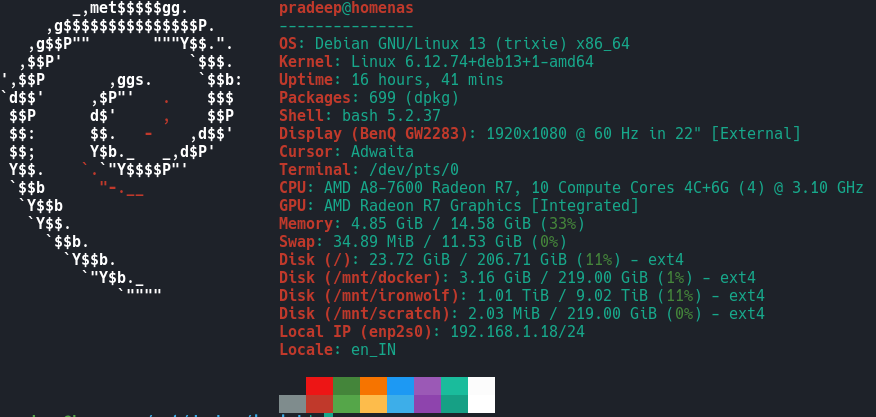
Task: Click 'AMD Radeon R7 Graphics [Integrated]' value
Action: [x=481, y=205]
